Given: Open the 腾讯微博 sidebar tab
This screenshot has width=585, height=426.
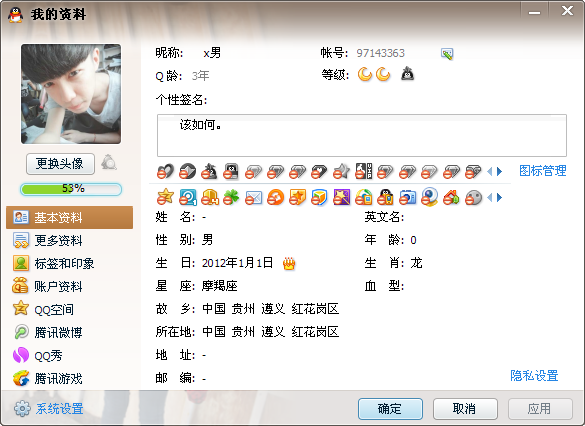Looking at the screenshot, I should pyautogui.click(x=69, y=332).
